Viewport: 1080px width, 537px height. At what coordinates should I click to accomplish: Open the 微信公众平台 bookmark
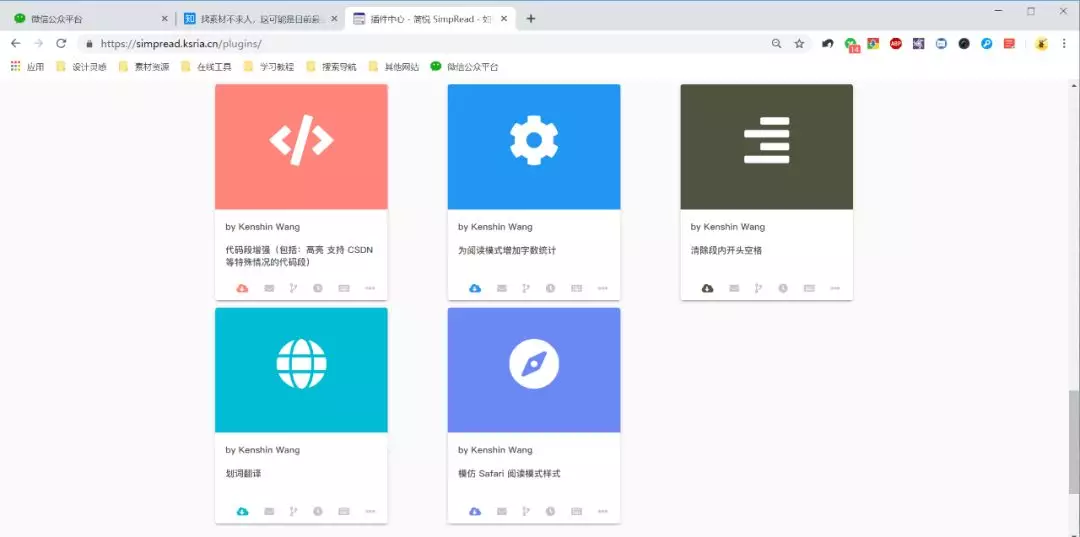464,67
